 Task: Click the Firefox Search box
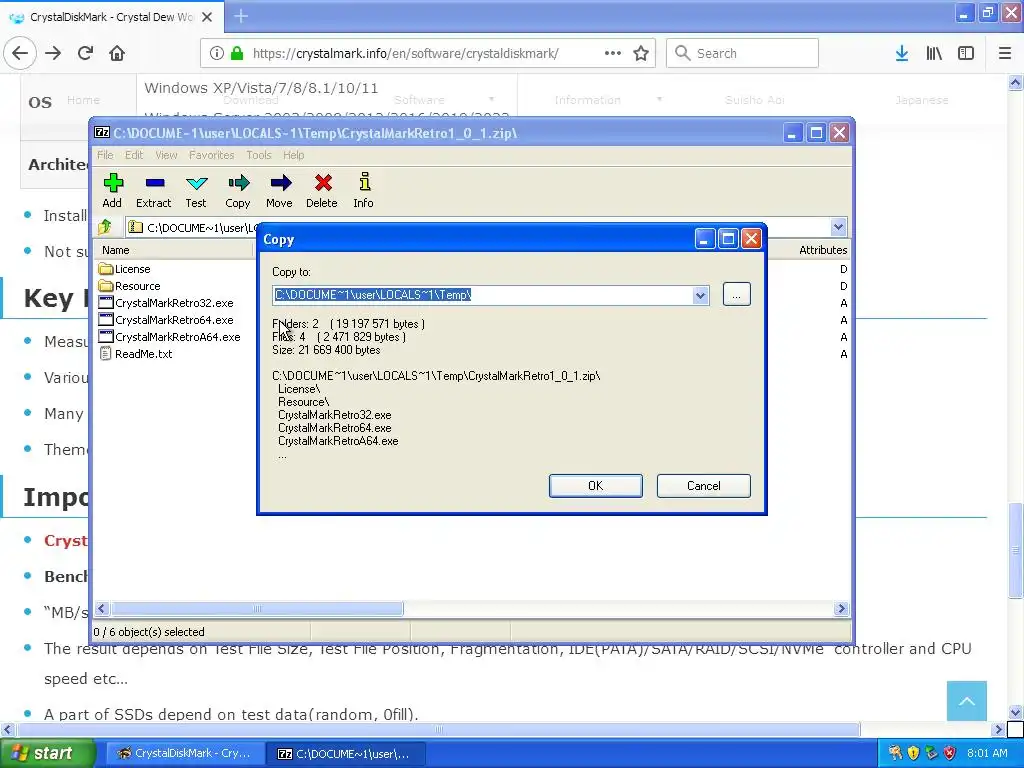tap(742, 53)
